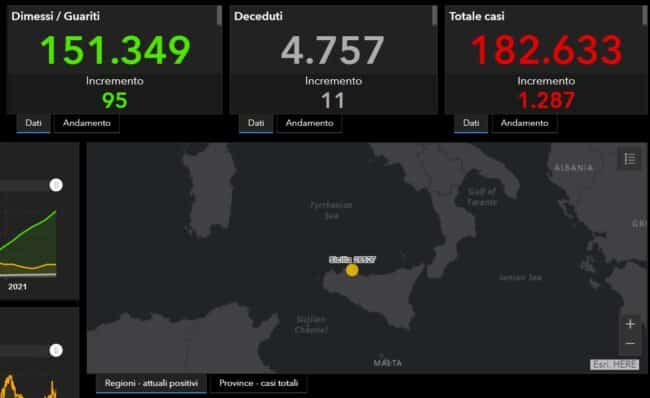Click the Ionian Sea map label

pyautogui.click(x=520, y=277)
